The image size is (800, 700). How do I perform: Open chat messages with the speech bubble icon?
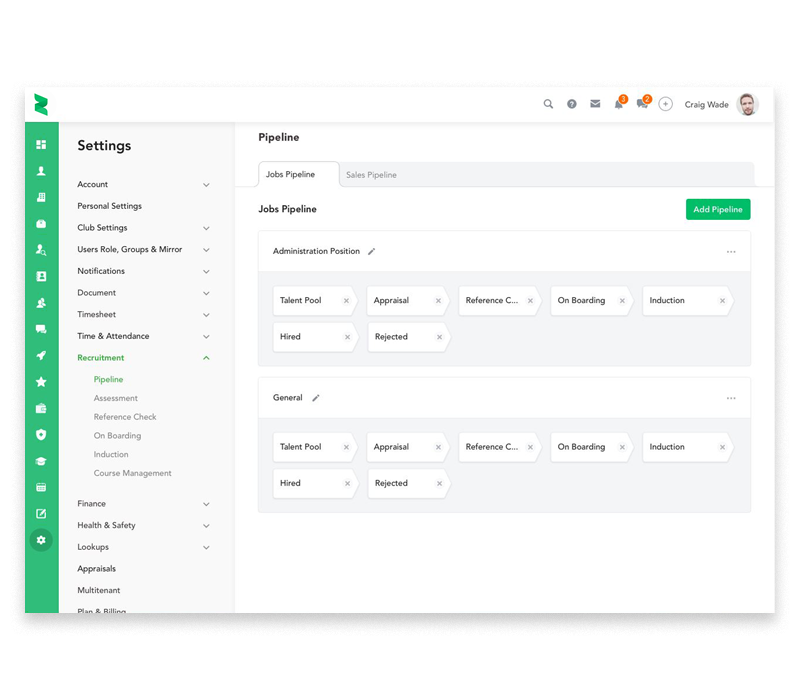pos(641,104)
